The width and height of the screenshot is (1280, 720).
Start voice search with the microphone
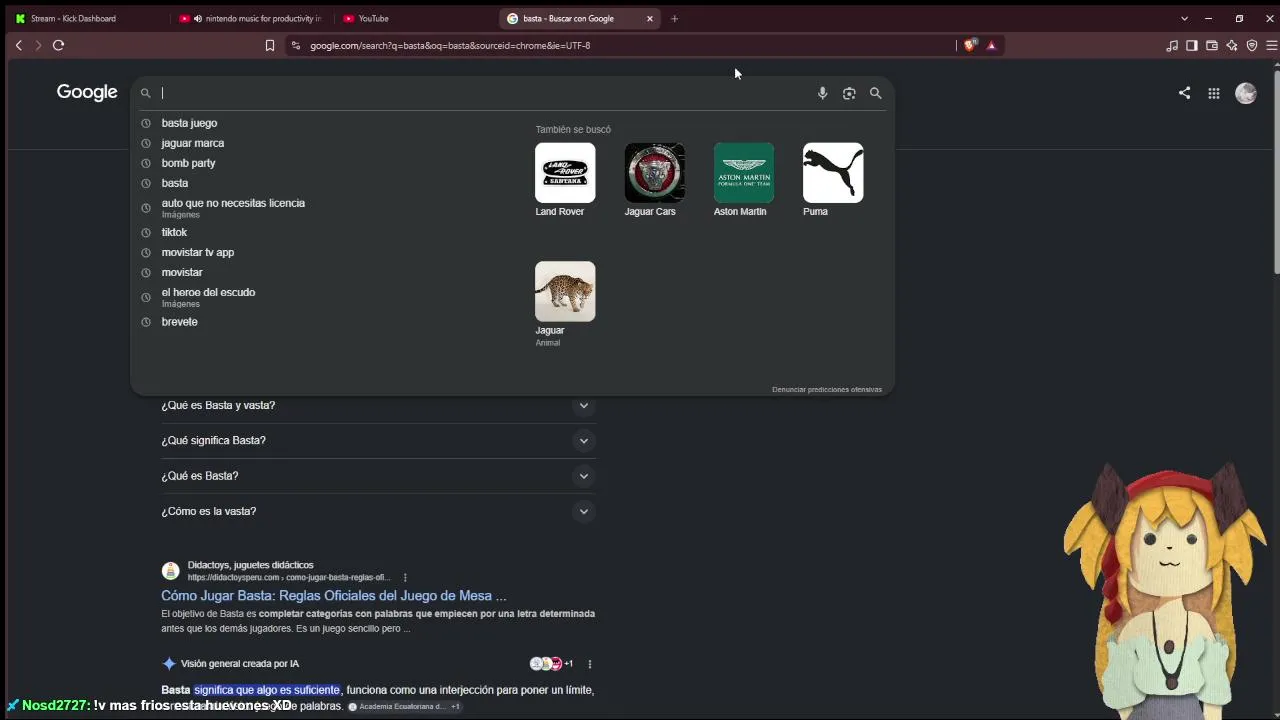pyautogui.click(x=822, y=93)
